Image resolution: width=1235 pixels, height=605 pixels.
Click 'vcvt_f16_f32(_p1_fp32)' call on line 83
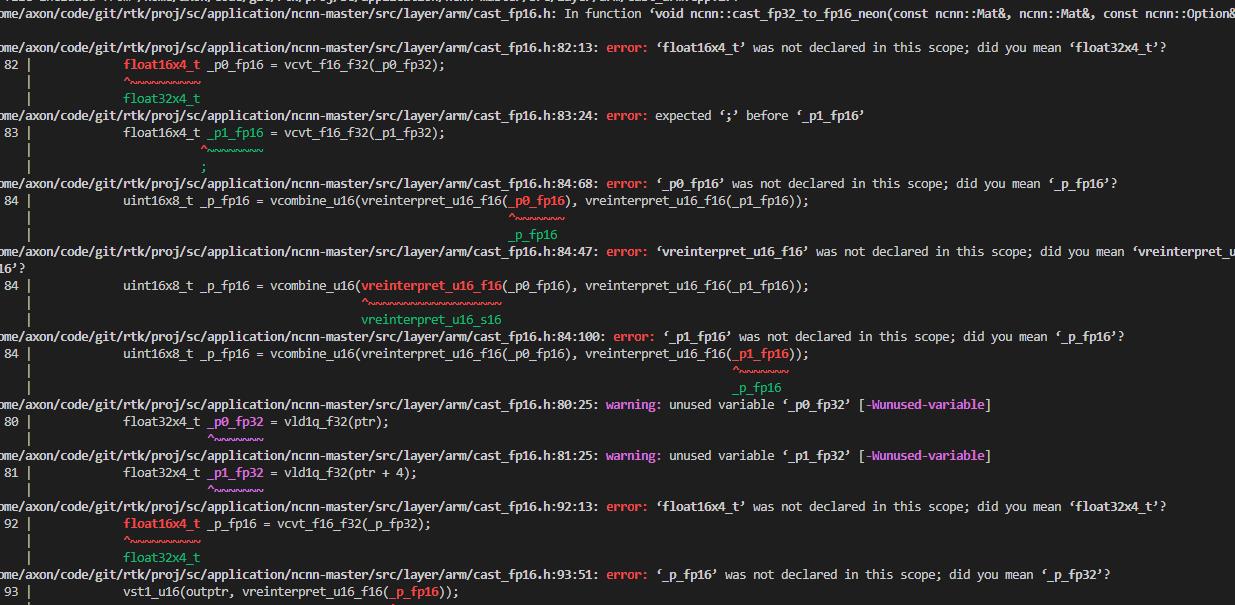click(361, 132)
